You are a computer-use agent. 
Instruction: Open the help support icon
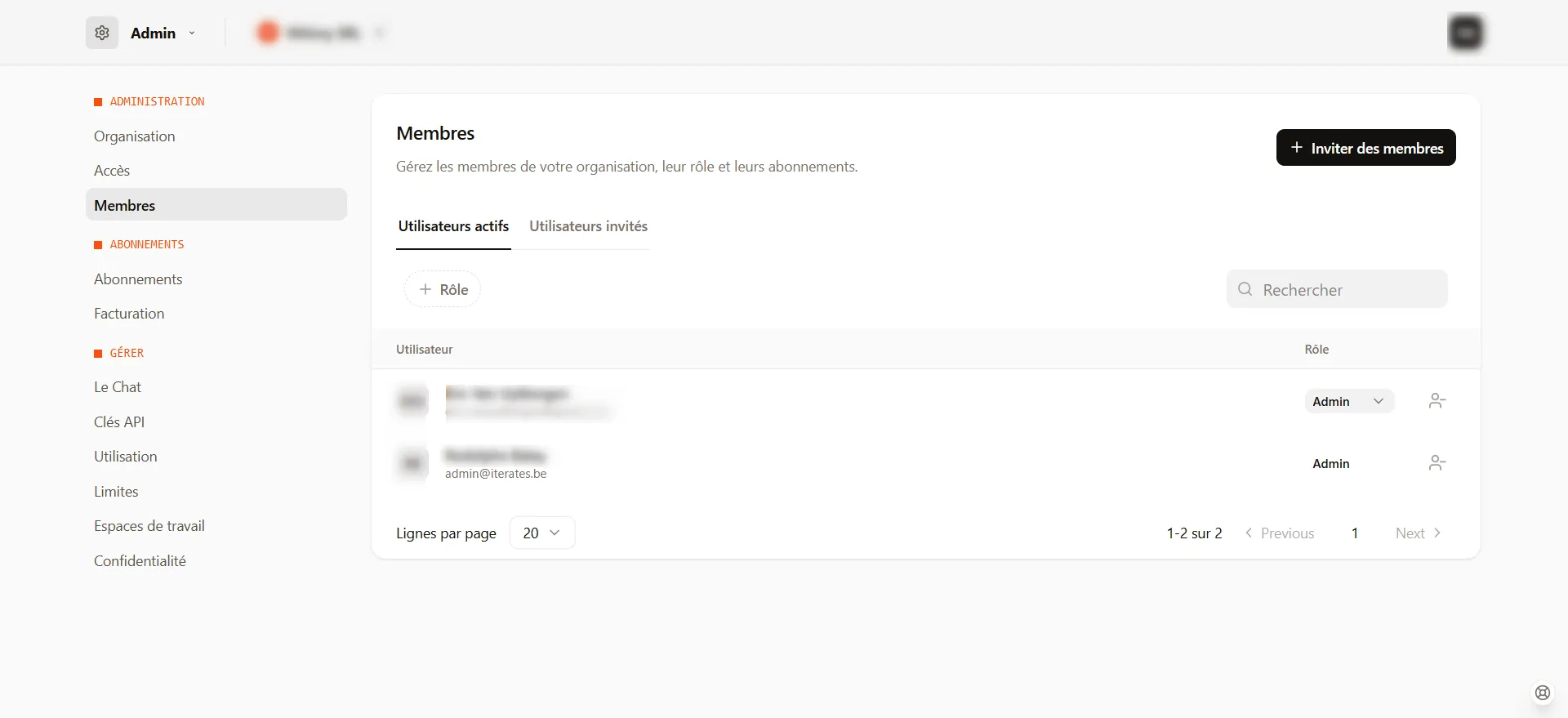pos(1542,693)
